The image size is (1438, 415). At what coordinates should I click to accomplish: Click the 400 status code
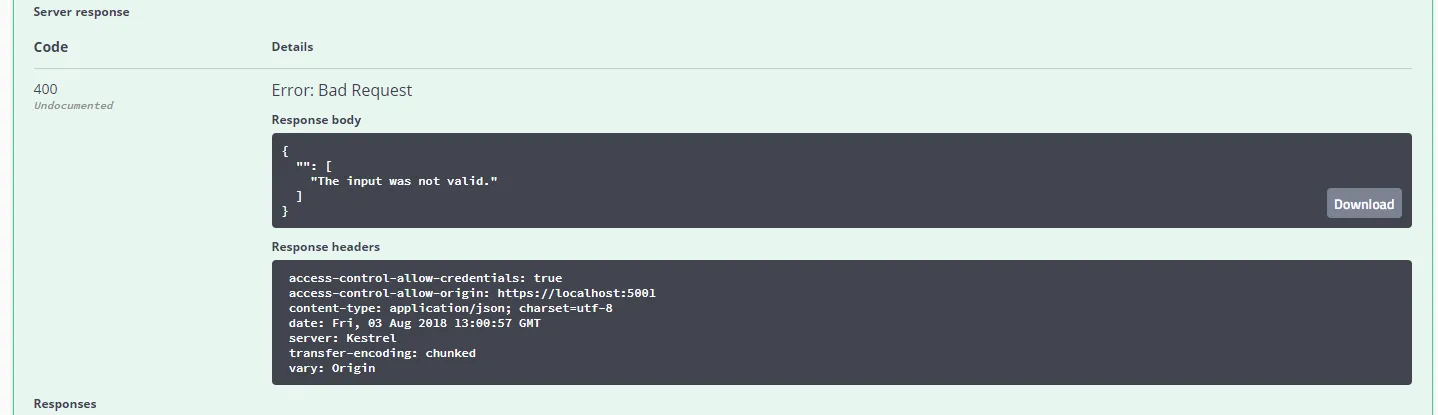tap(46, 89)
